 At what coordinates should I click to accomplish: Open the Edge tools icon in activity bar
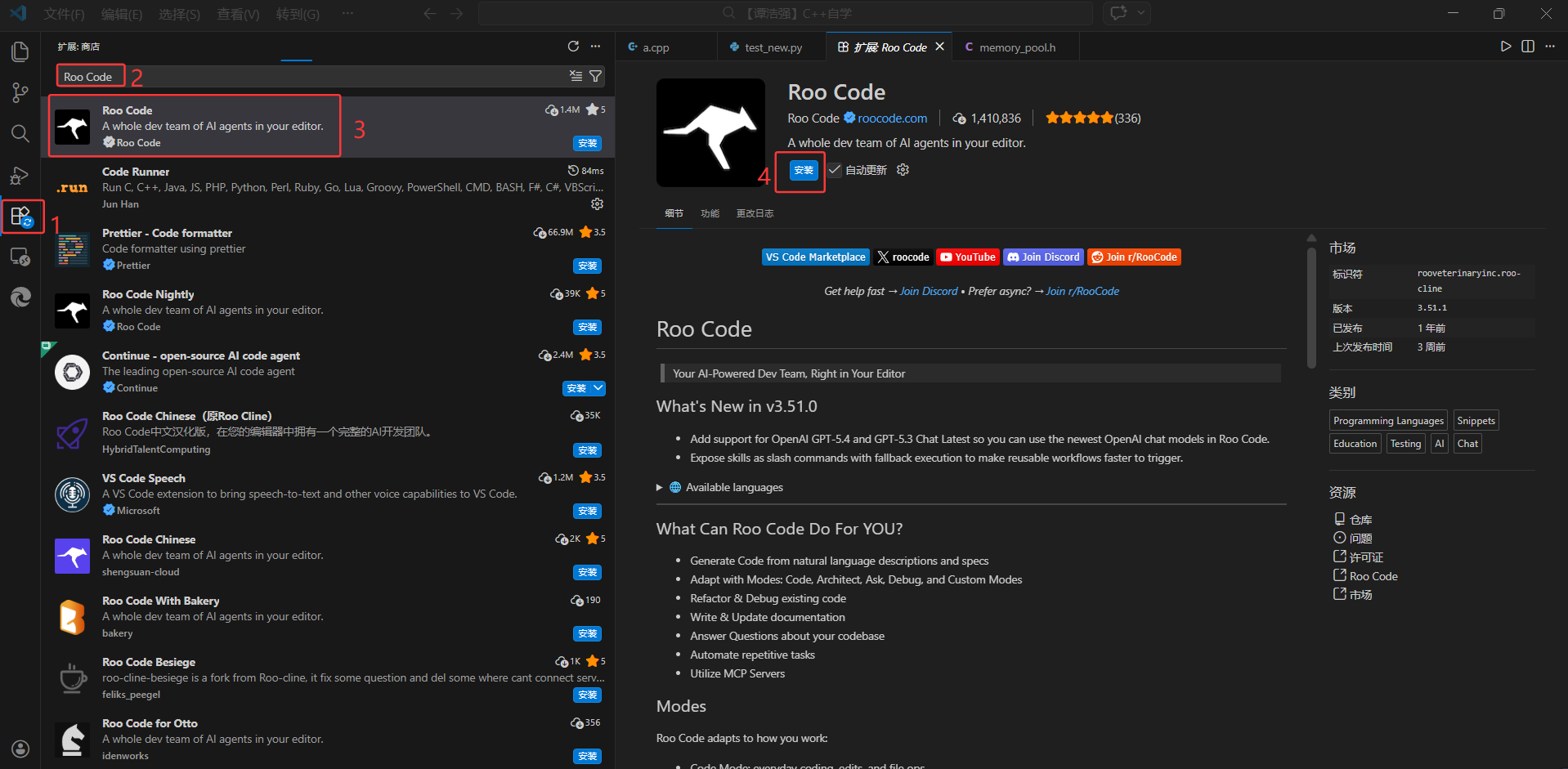click(20, 297)
